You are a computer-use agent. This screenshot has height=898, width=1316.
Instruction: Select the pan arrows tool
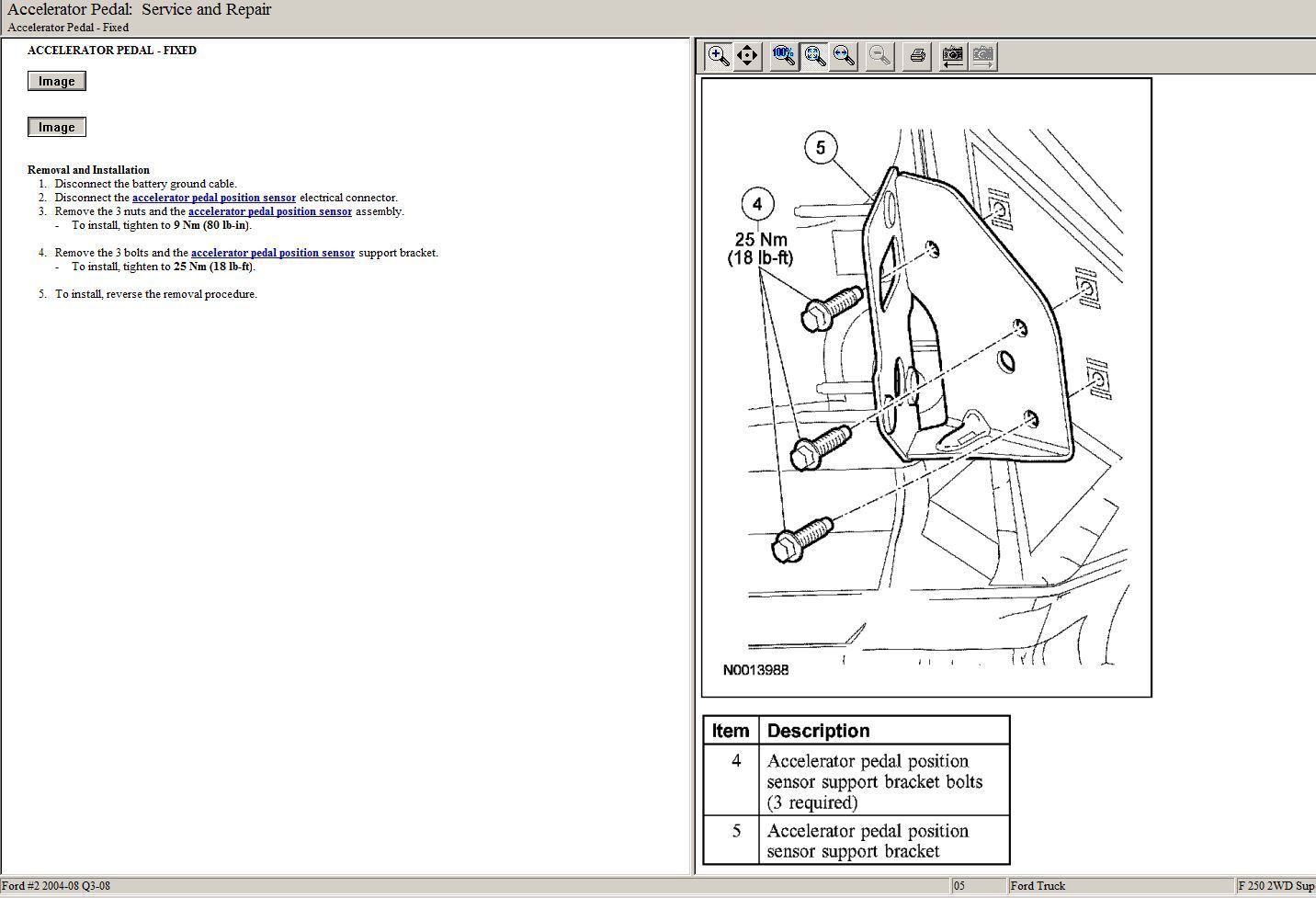(748, 56)
